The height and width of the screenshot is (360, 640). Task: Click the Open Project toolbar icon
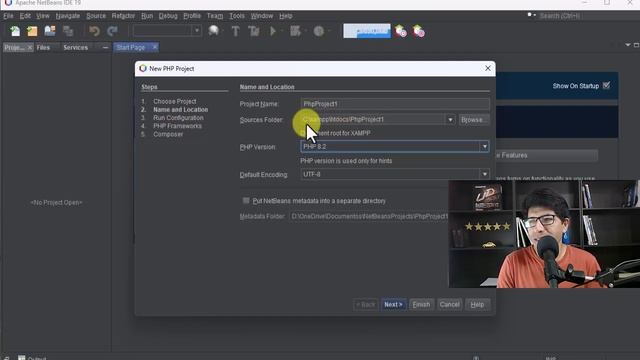pyautogui.click(x=50, y=31)
